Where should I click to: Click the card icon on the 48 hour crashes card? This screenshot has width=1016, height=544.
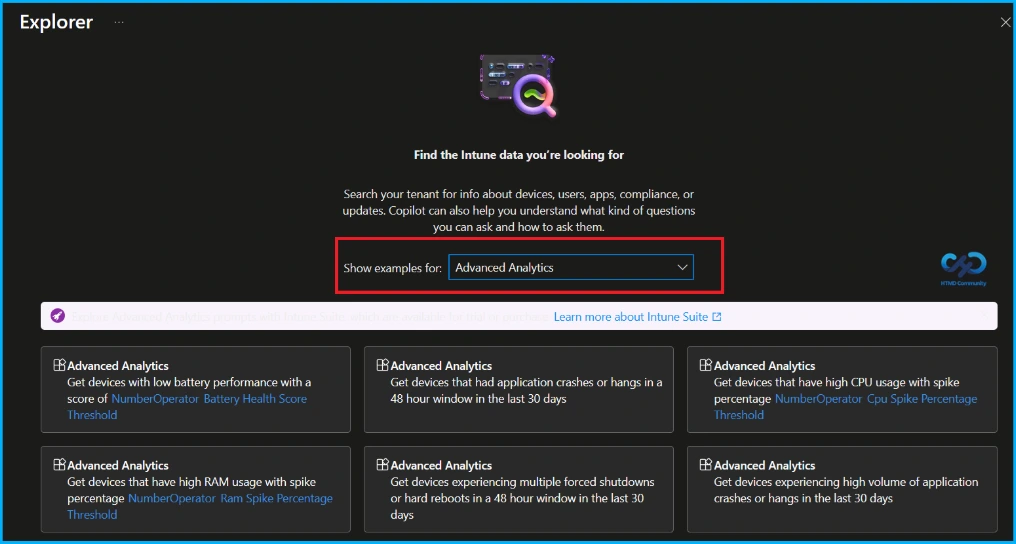point(382,365)
